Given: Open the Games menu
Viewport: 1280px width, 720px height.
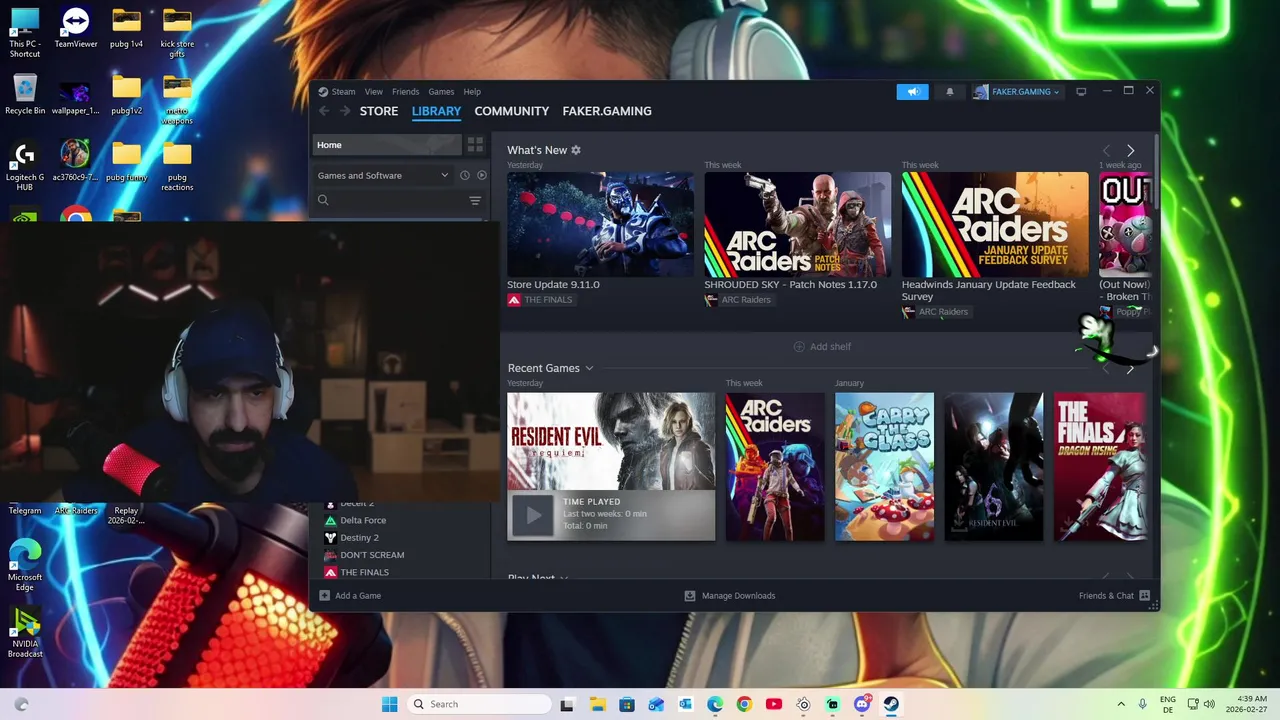Looking at the screenshot, I should click(441, 92).
